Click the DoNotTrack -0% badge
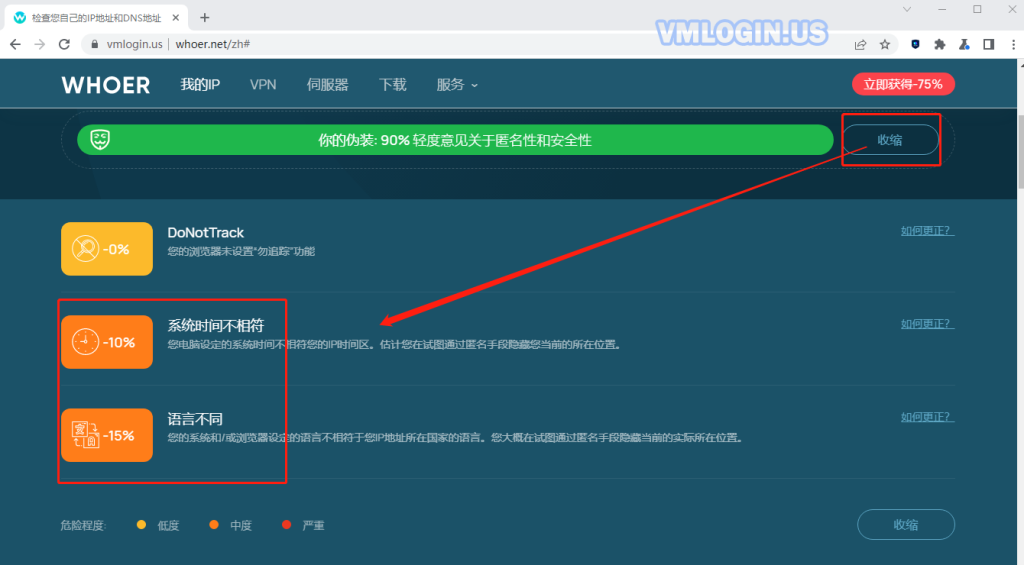Screen dimensions: 1024x565 coord(107,249)
